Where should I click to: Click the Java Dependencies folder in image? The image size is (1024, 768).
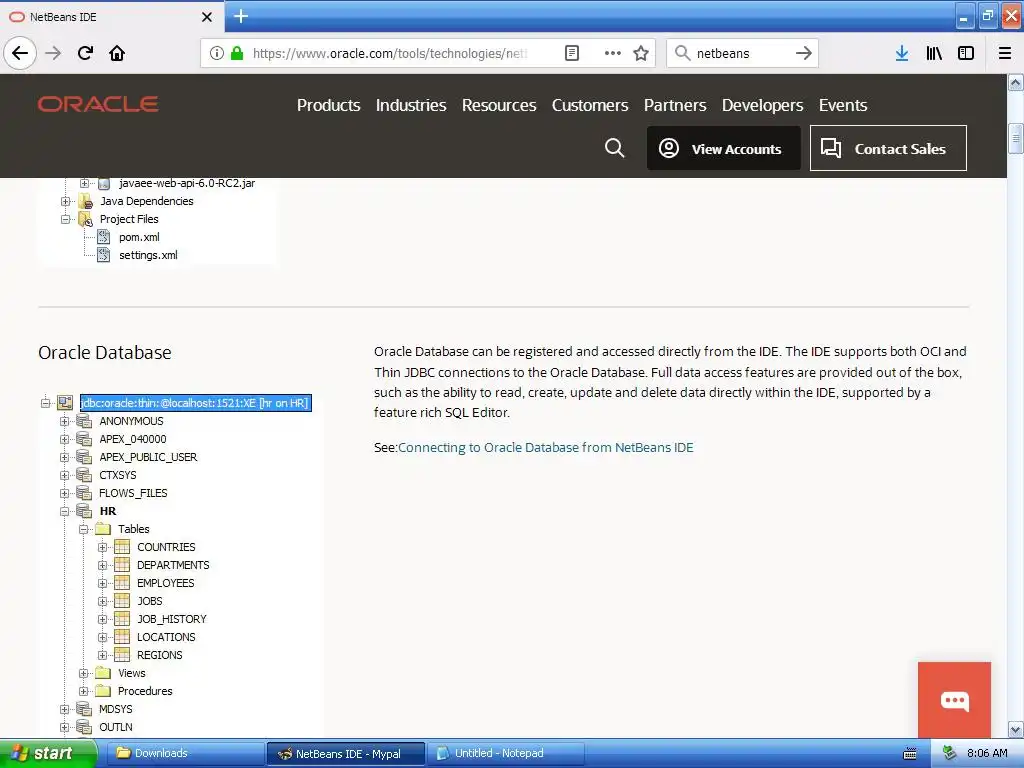(146, 201)
